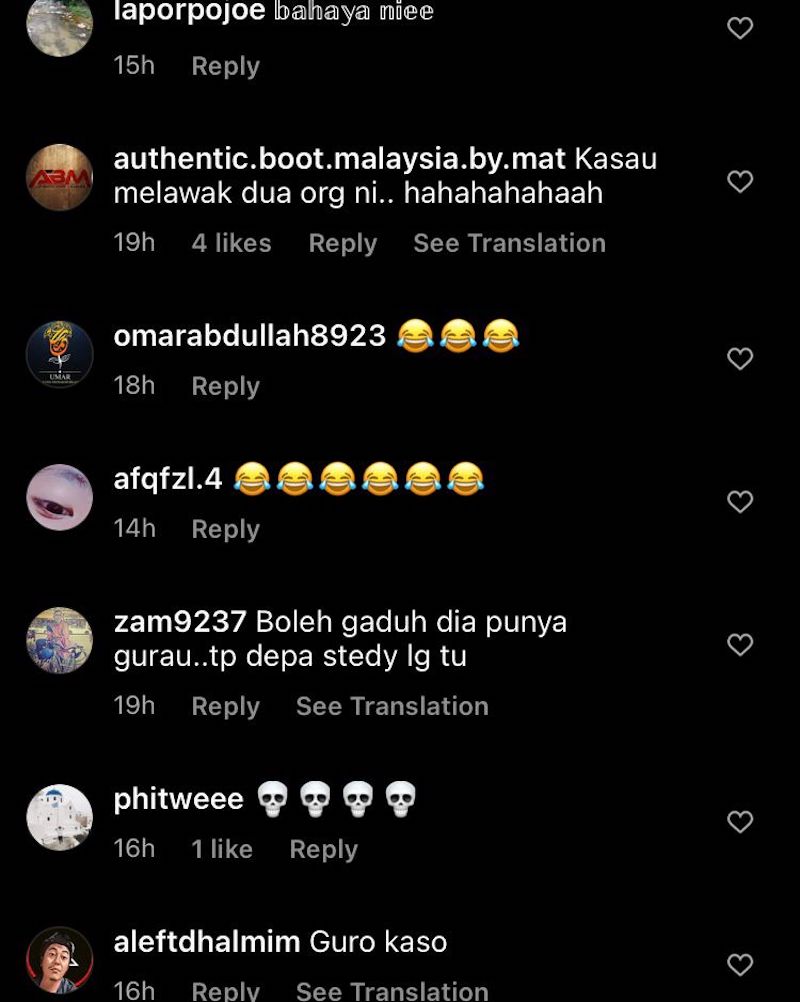Screen dimensions: 800x1002
Task: Like authentic.boot.malaysia.by.mat's comment
Action: click(x=740, y=181)
